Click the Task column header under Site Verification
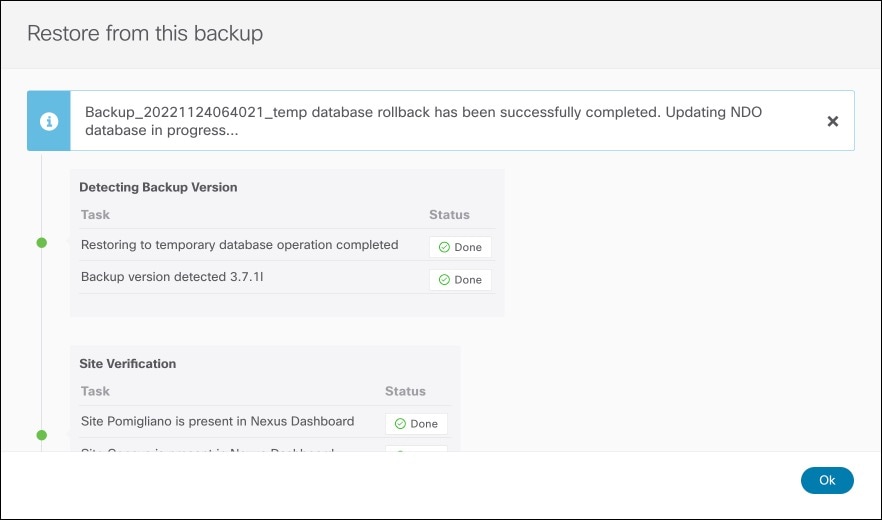Screen dimensions: 882x520 95,391
